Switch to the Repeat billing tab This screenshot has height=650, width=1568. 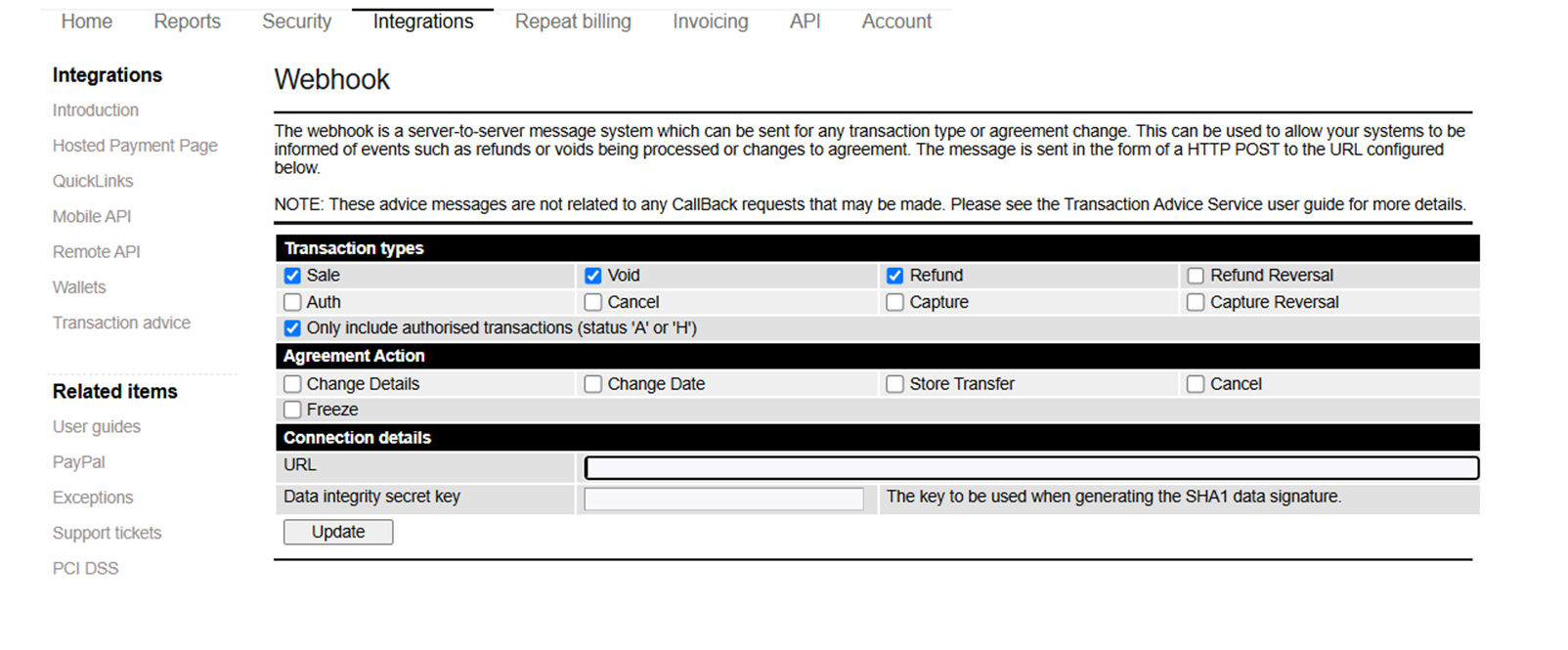tap(573, 22)
